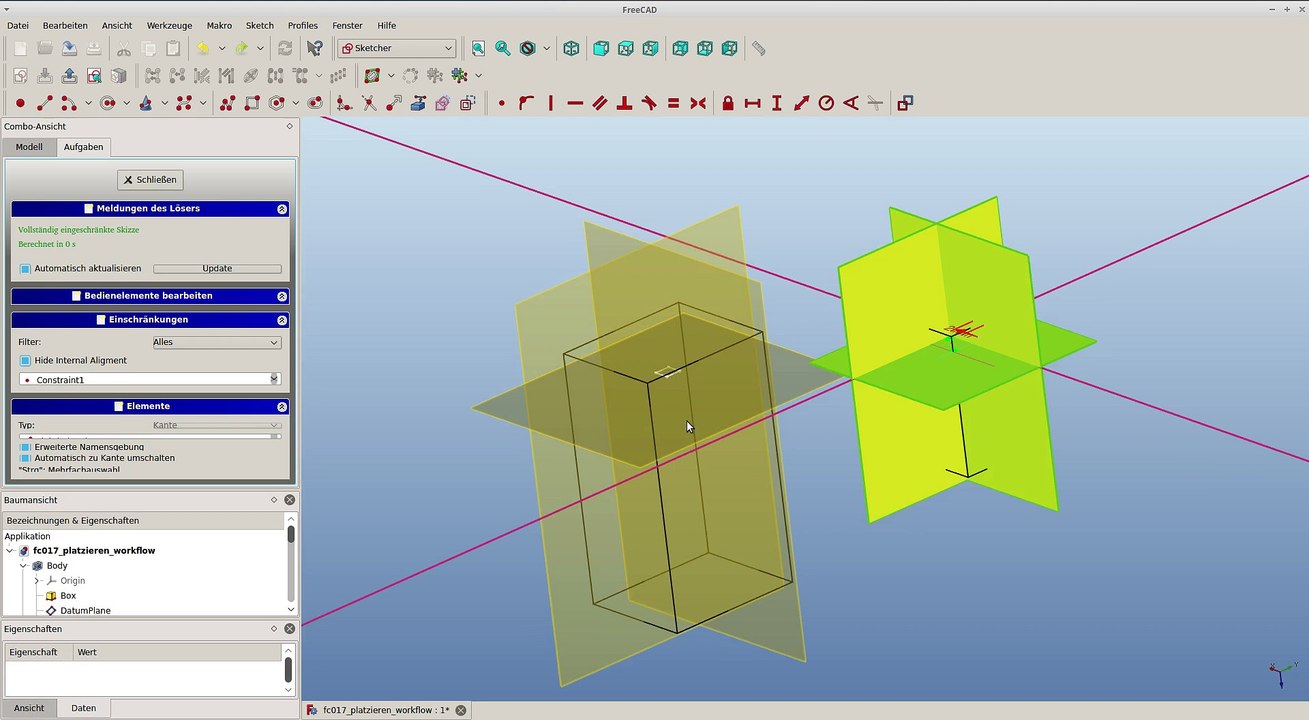This screenshot has width=1309, height=720.
Task: Open the Sketch menu
Action: pos(260,25)
